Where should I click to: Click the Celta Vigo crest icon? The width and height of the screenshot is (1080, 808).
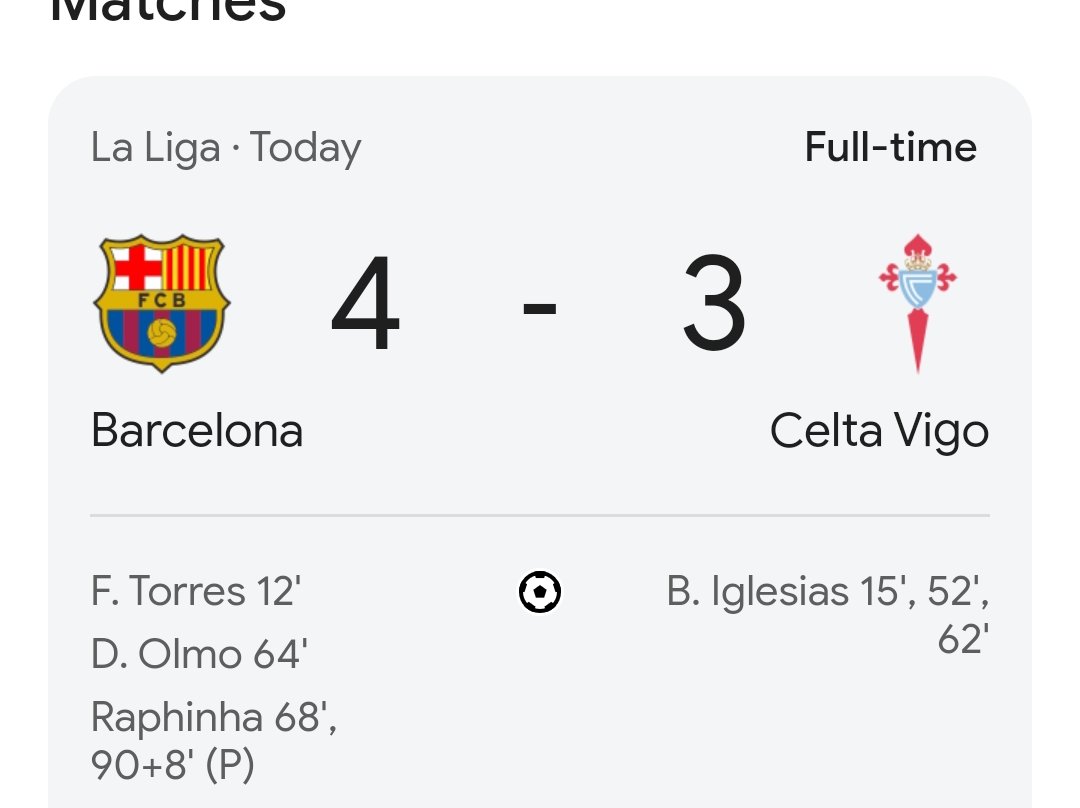point(917,303)
